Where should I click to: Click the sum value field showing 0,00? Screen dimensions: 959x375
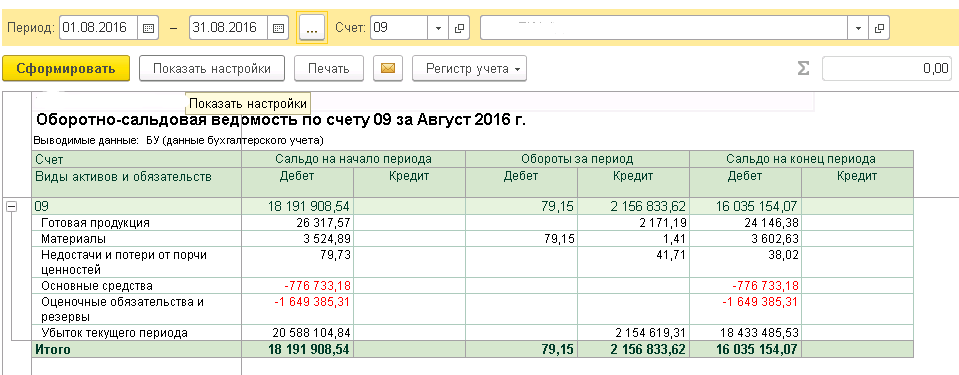pos(887,69)
